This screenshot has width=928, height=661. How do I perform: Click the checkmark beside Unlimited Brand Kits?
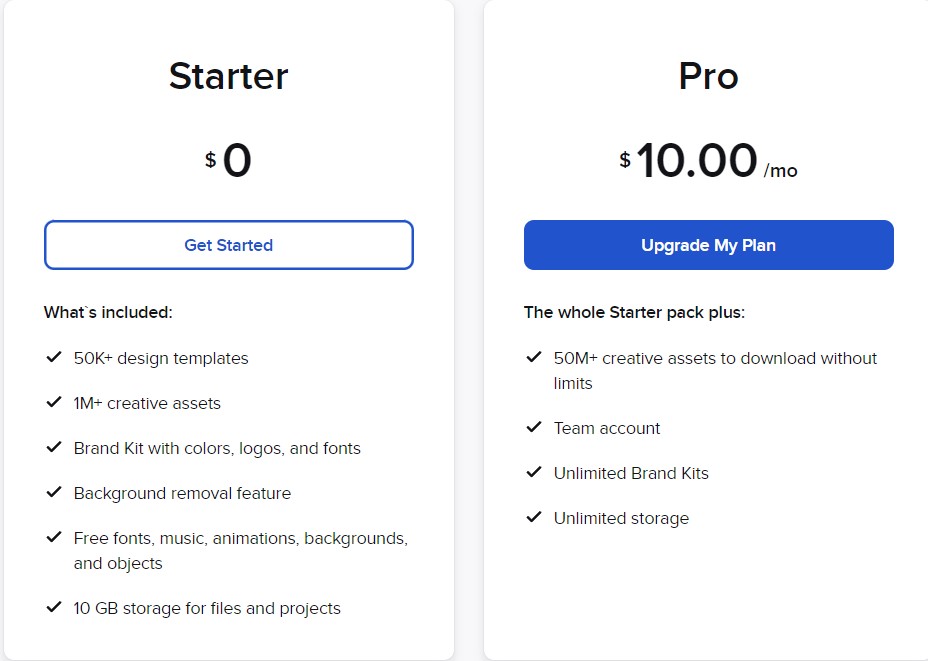[534, 473]
